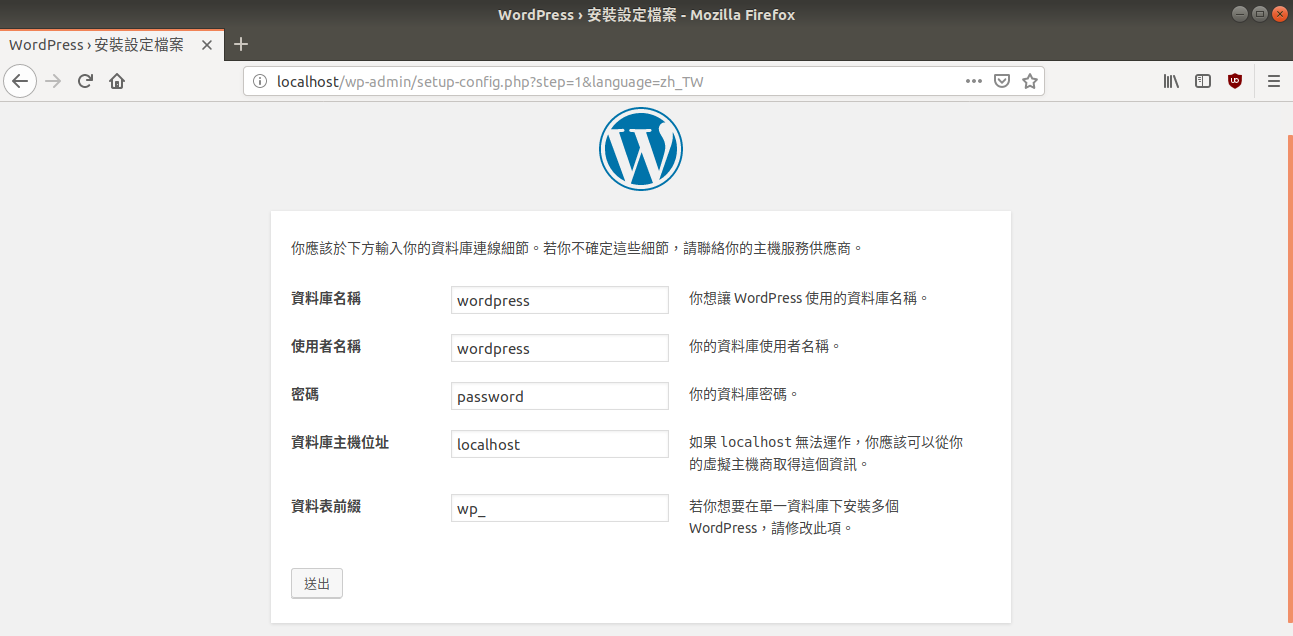Viewport: 1293px width, 636px height.
Task: Submit the form with 送出 button
Action: point(317,584)
